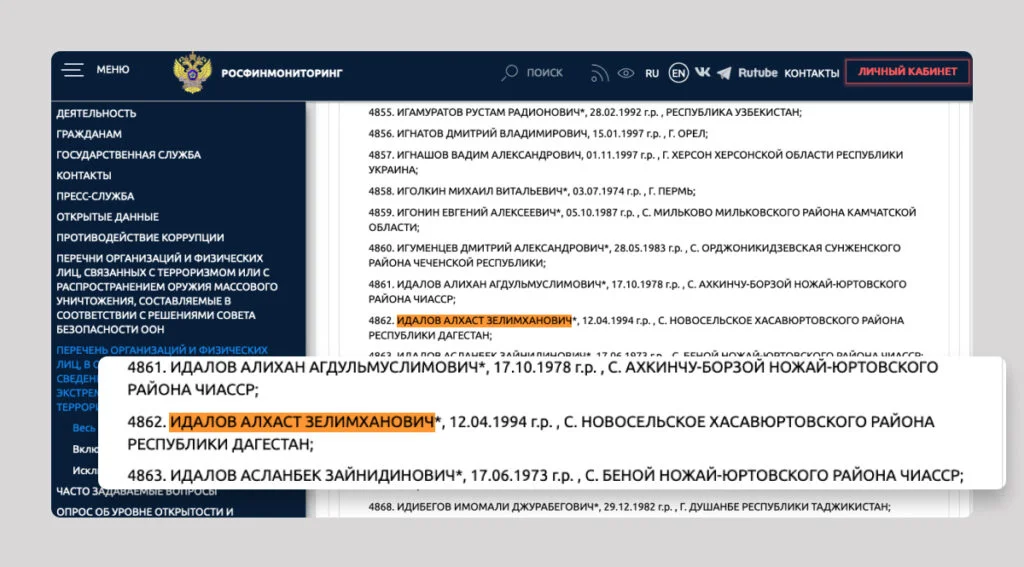
Task: Click the ЛИЧНЫЙ КАБИНЕТ button
Action: (x=907, y=72)
